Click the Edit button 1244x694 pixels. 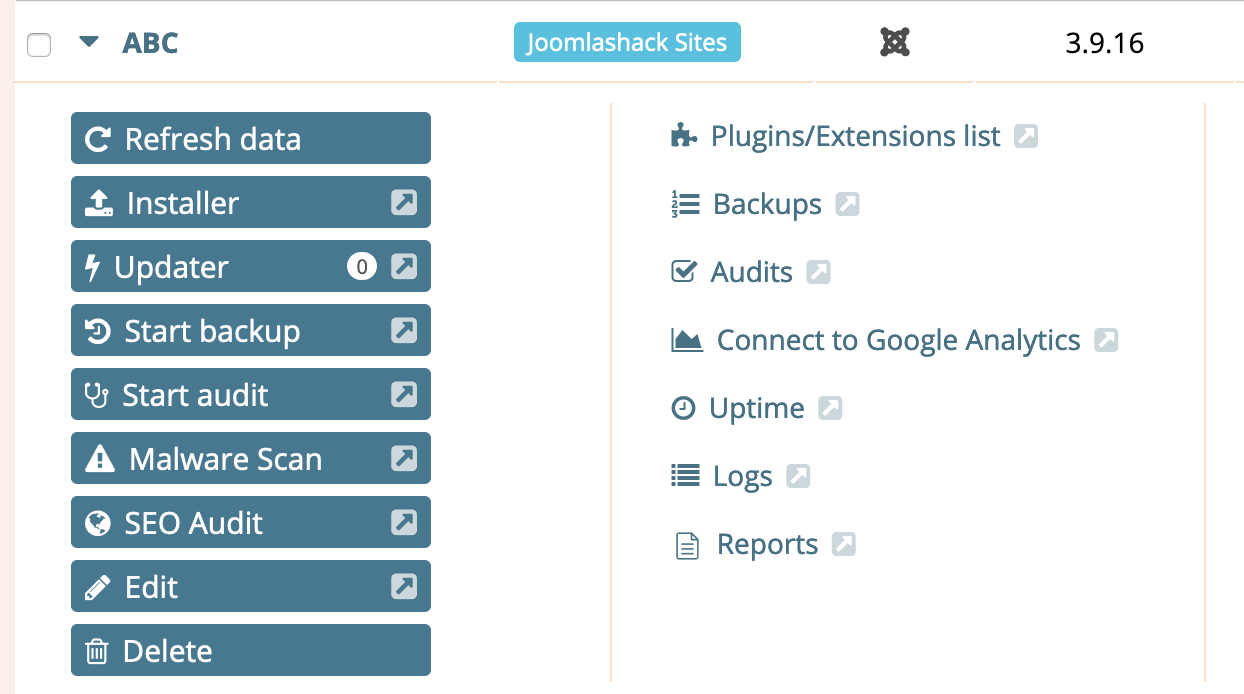(251, 586)
